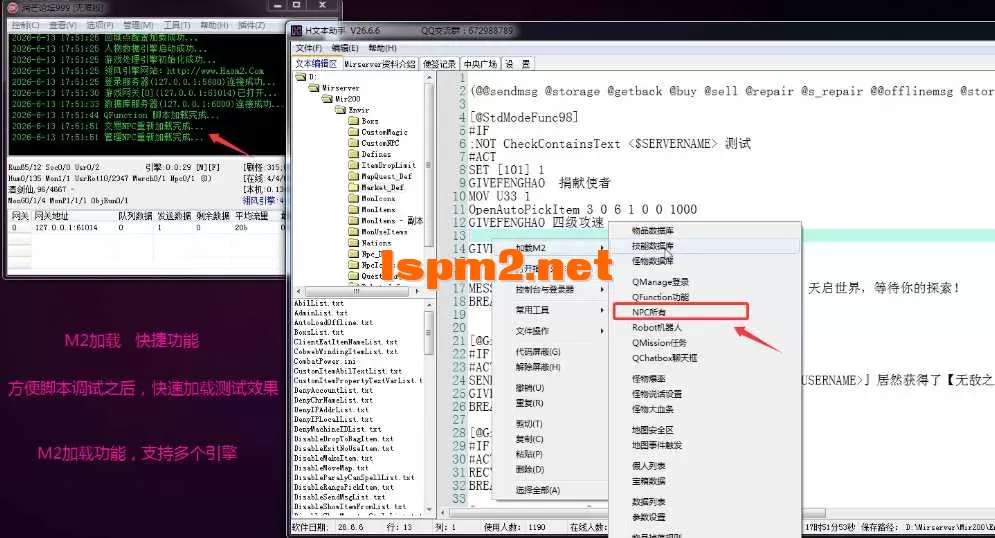Click the CustomMagic folder icon
Viewport: 995px width, 538px height.
353,132
